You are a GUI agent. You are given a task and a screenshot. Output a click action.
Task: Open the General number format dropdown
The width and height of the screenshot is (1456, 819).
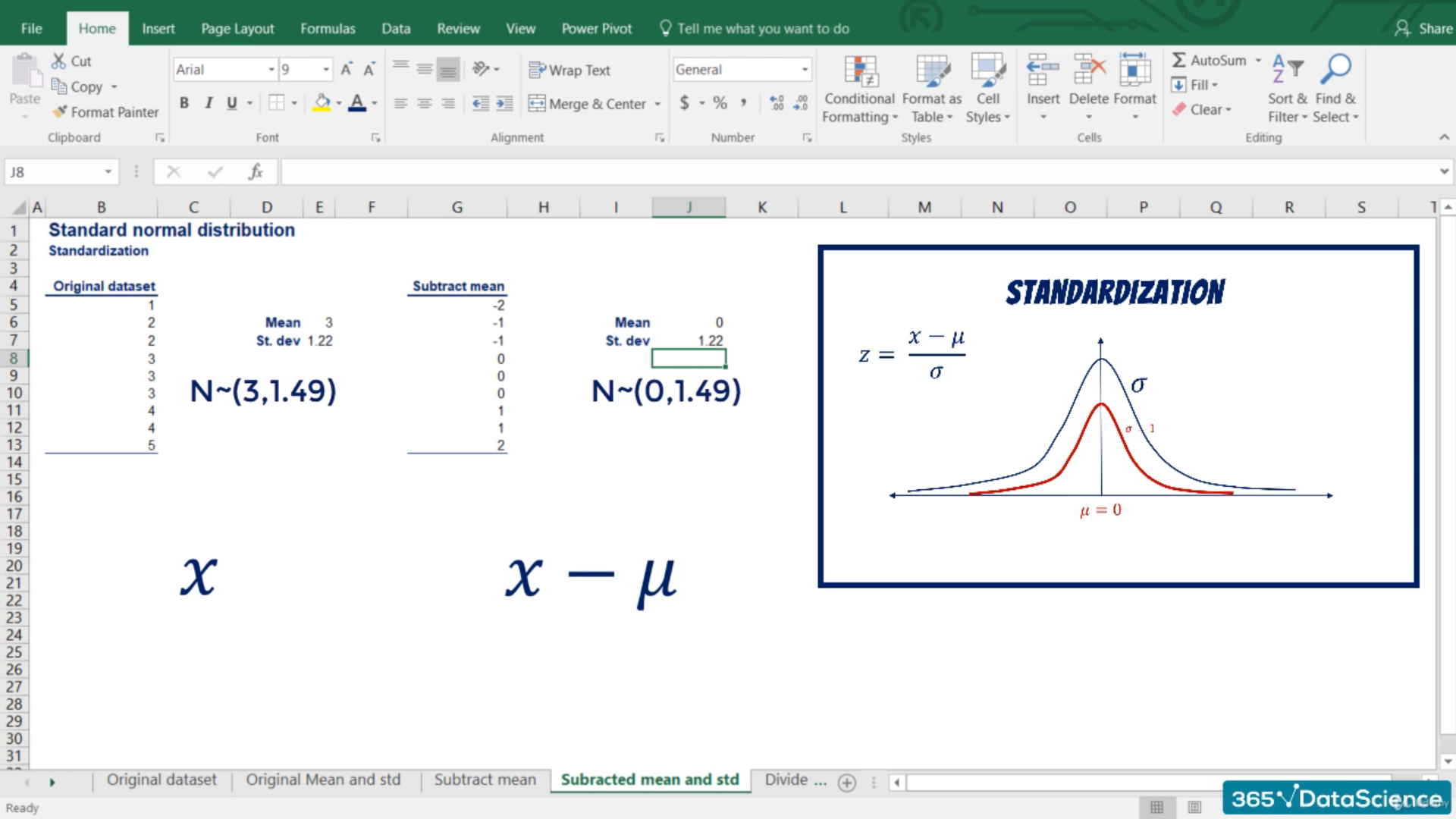pyautogui.click(x=805, y=70)
